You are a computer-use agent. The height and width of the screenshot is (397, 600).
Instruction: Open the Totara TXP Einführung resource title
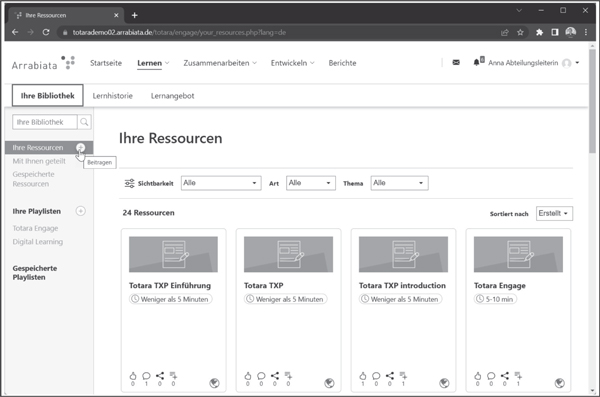point(170,286)
